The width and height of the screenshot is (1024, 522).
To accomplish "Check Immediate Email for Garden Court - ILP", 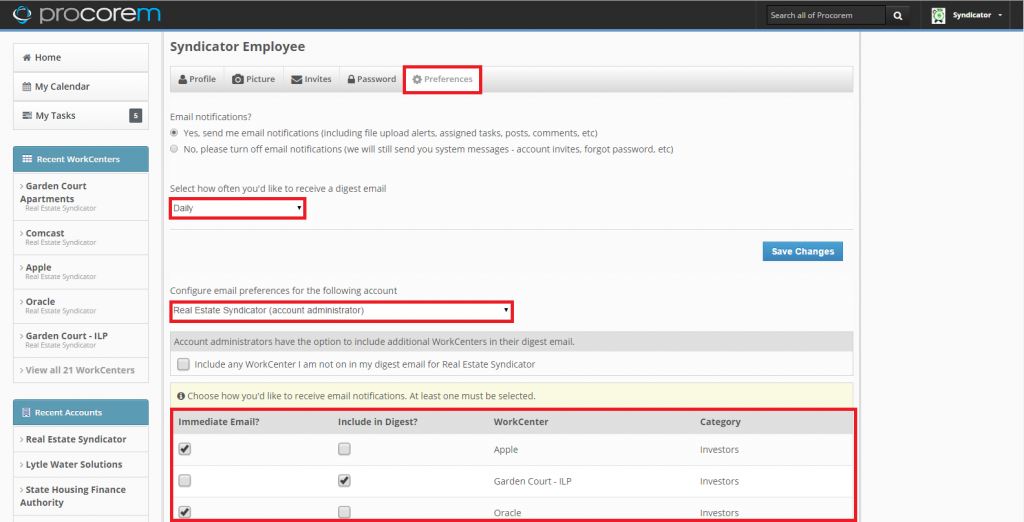I will (185, 481).
